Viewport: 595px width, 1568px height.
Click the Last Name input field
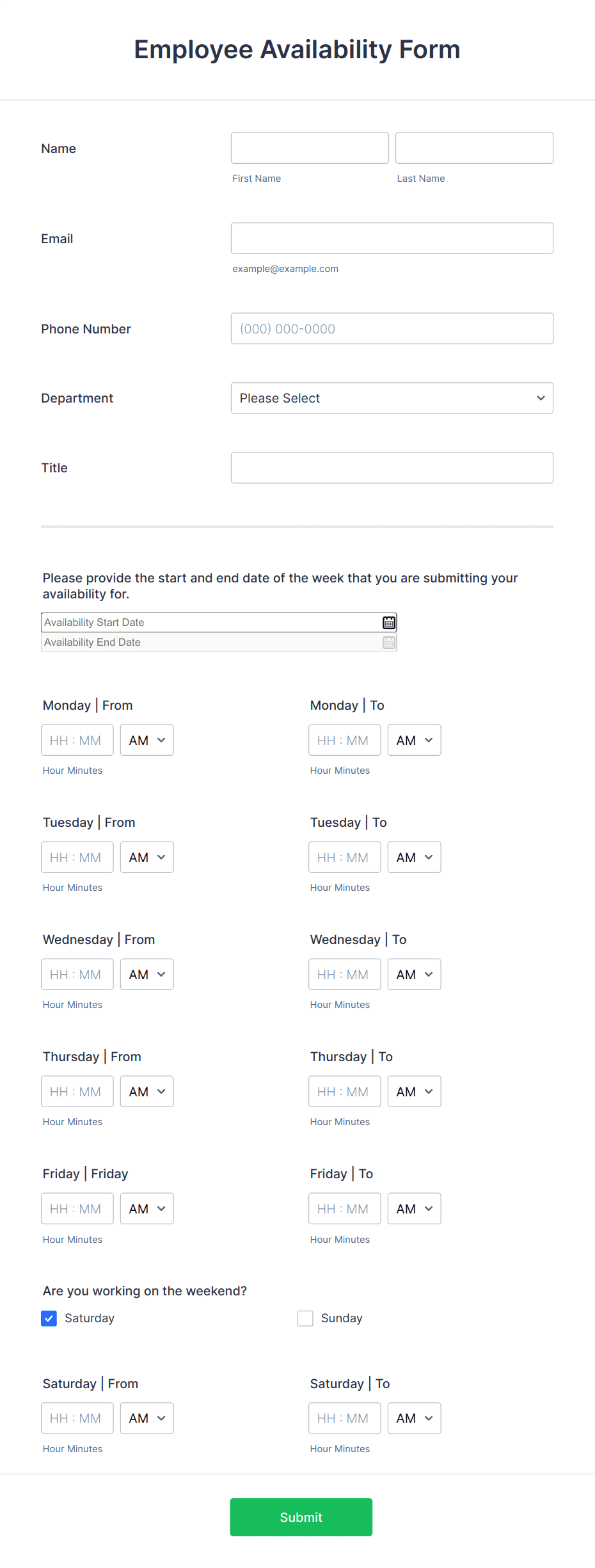click(x=473, y=148)
